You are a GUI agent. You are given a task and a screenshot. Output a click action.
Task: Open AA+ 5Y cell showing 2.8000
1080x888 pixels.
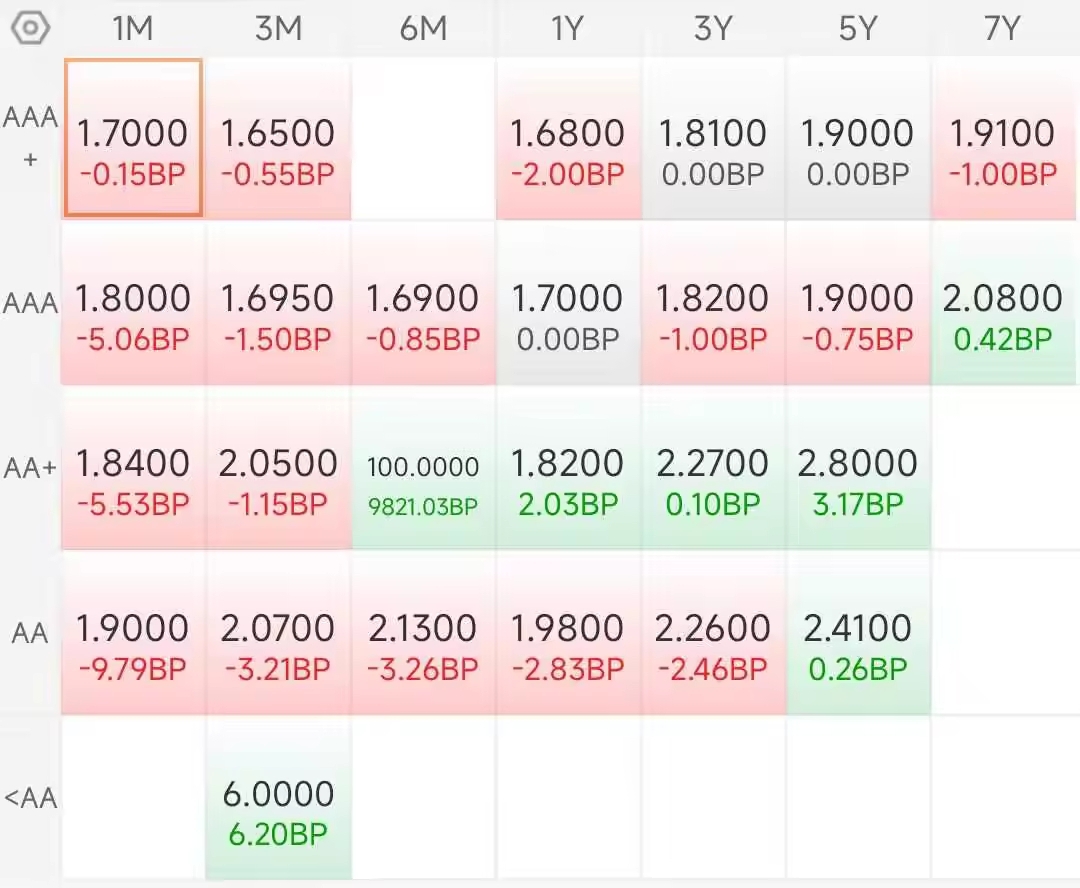point(858,468)
